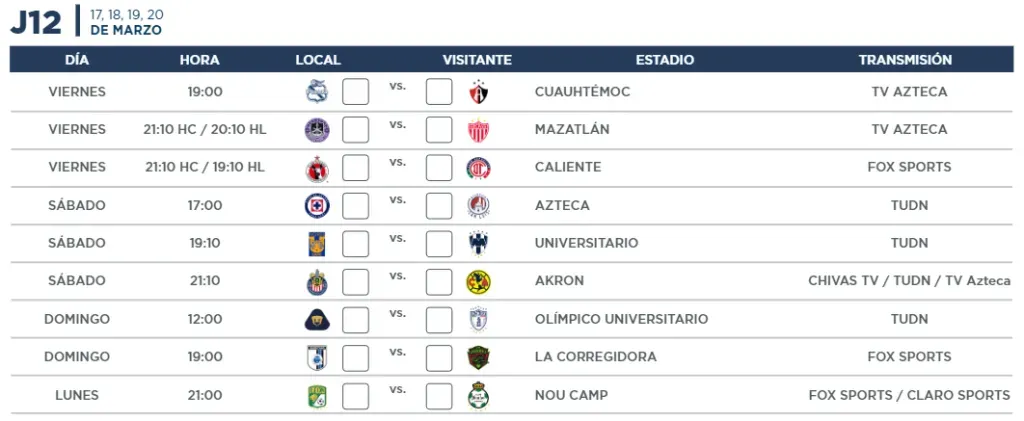Click the ESTADIO column header

coord(665,60)
